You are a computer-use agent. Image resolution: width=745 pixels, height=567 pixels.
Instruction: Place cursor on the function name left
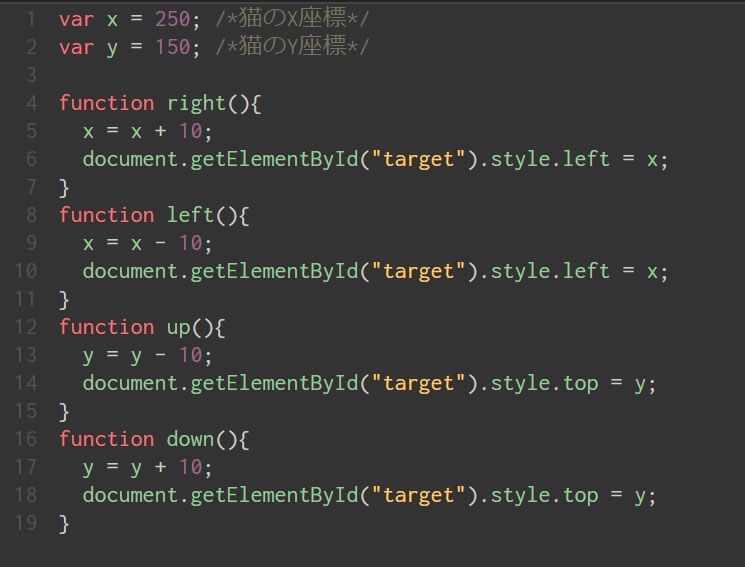[x=190, y=215]
